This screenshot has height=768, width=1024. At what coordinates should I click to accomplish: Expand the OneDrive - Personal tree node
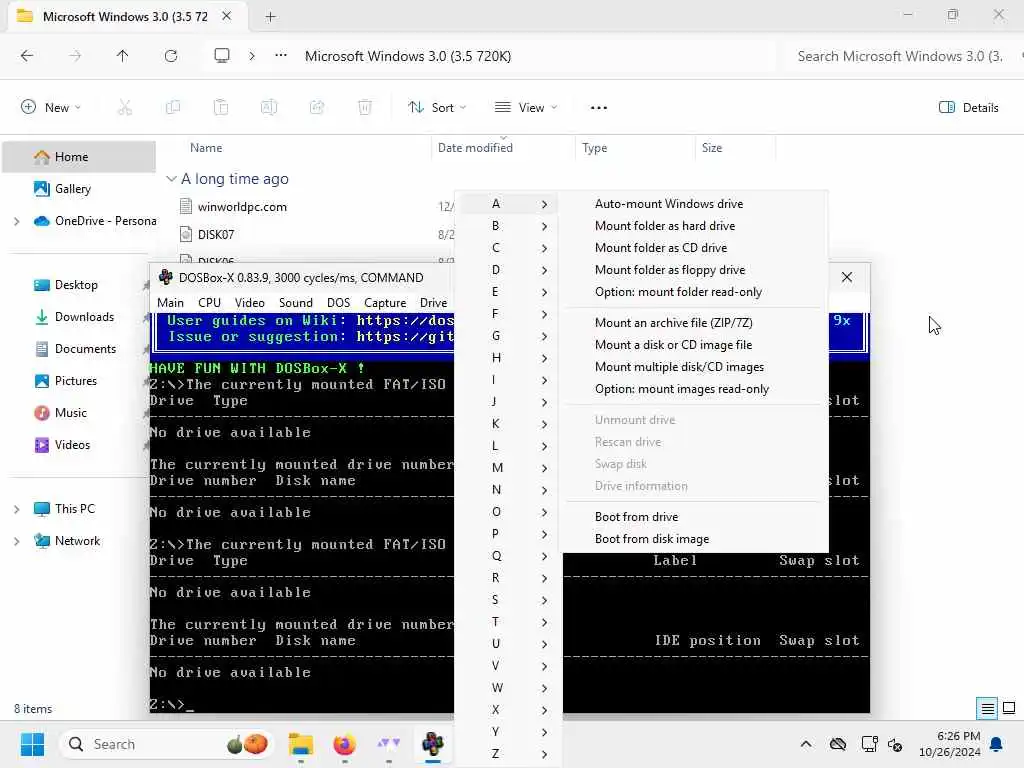pos(16,221)
